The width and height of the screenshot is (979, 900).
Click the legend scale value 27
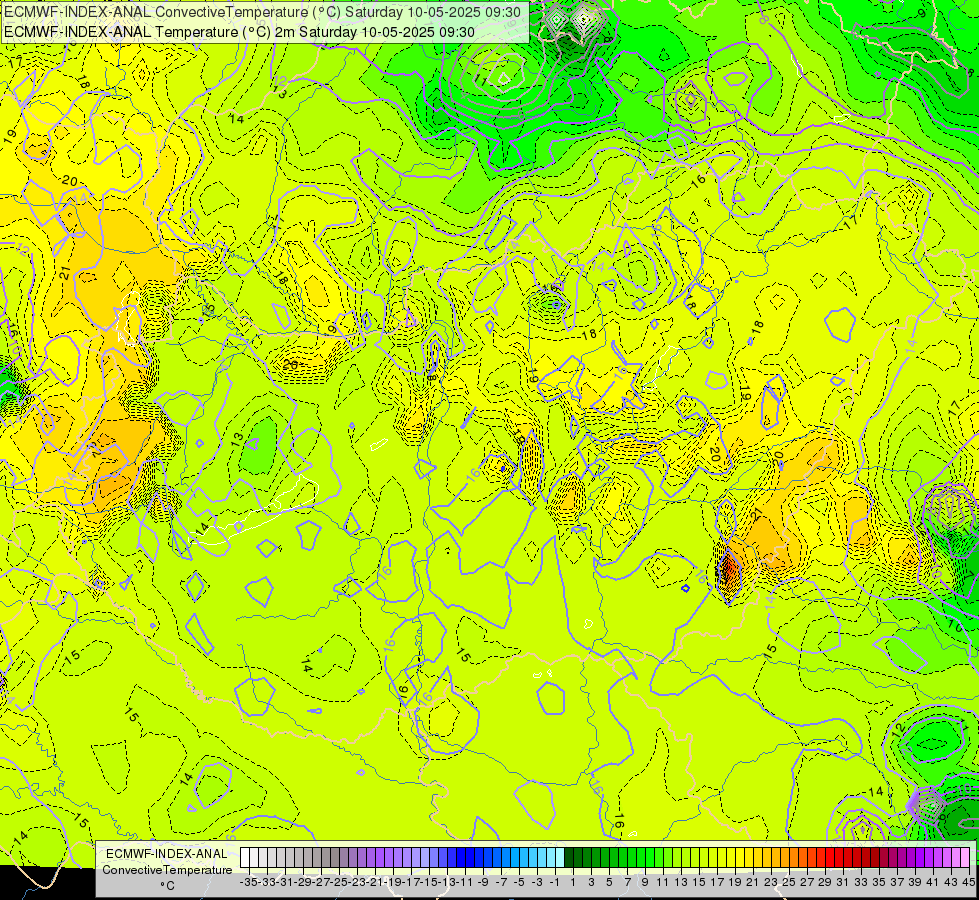(x=807, y=883)
